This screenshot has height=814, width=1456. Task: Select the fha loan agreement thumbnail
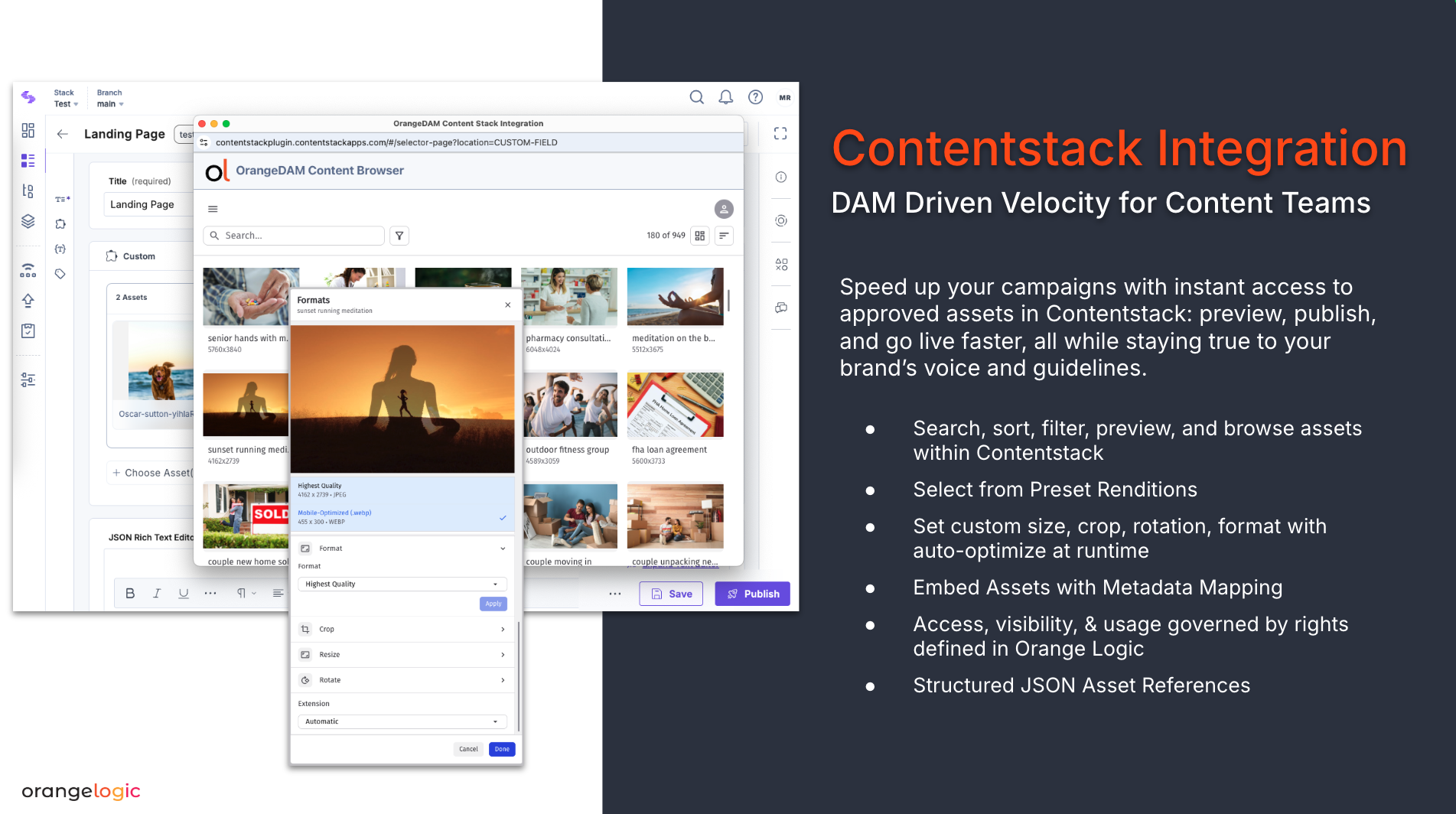pyautogui.click(x=675, y=405)
